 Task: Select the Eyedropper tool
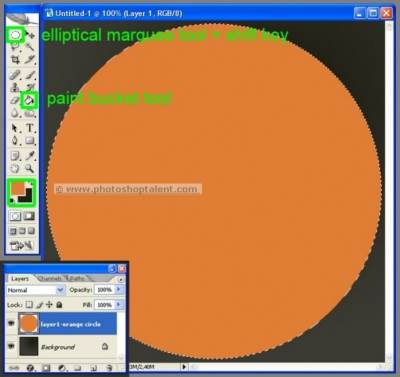(x=30, y=156)
